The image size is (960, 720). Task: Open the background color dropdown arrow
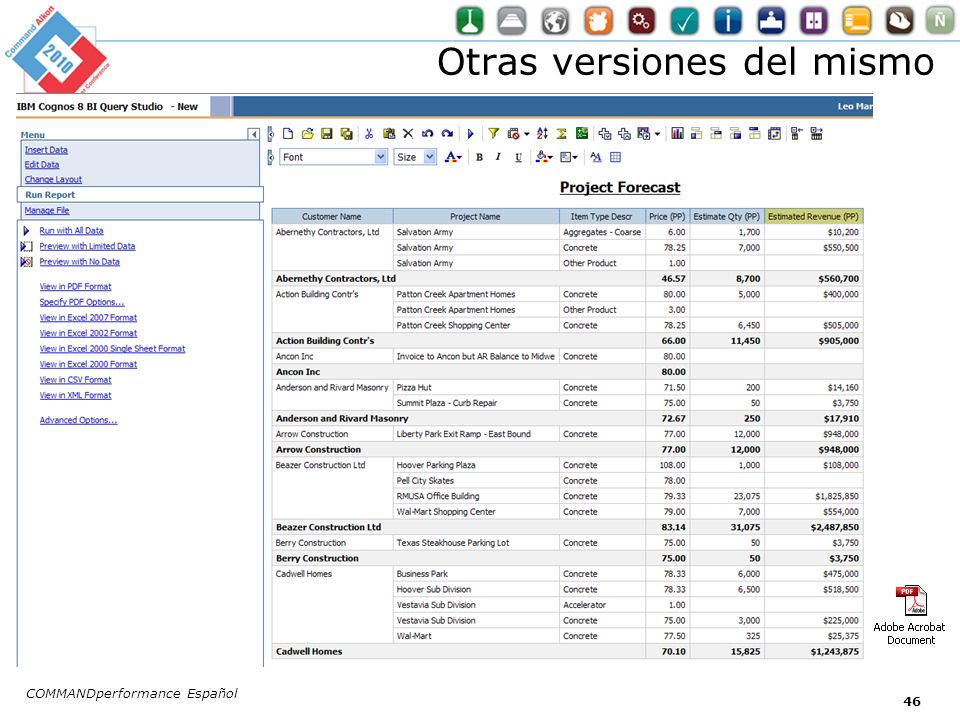click(550, 158)
